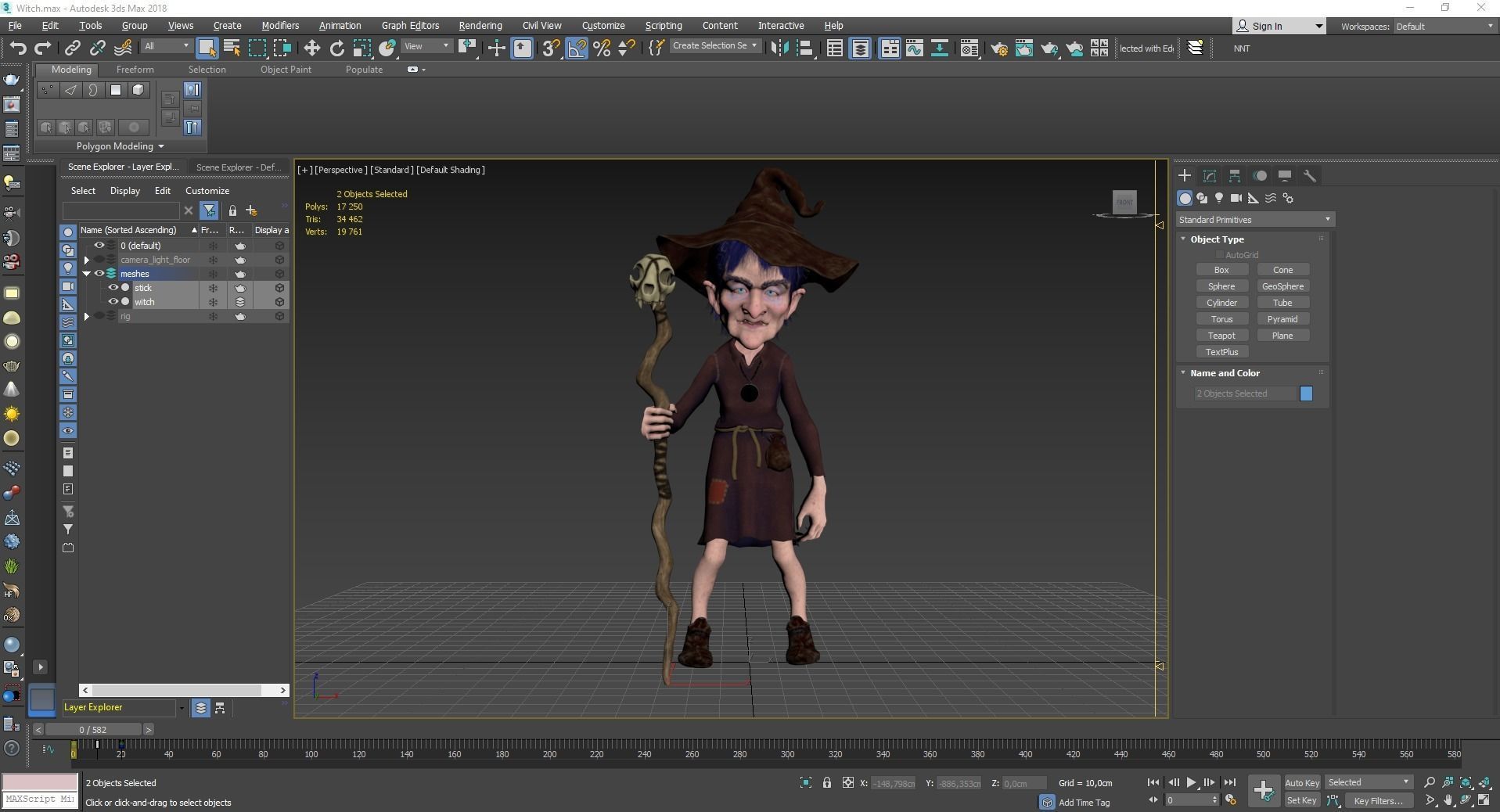Open Time Configuration icon
Screen dimensions: 1500x812
click(x=1230, y=800)
